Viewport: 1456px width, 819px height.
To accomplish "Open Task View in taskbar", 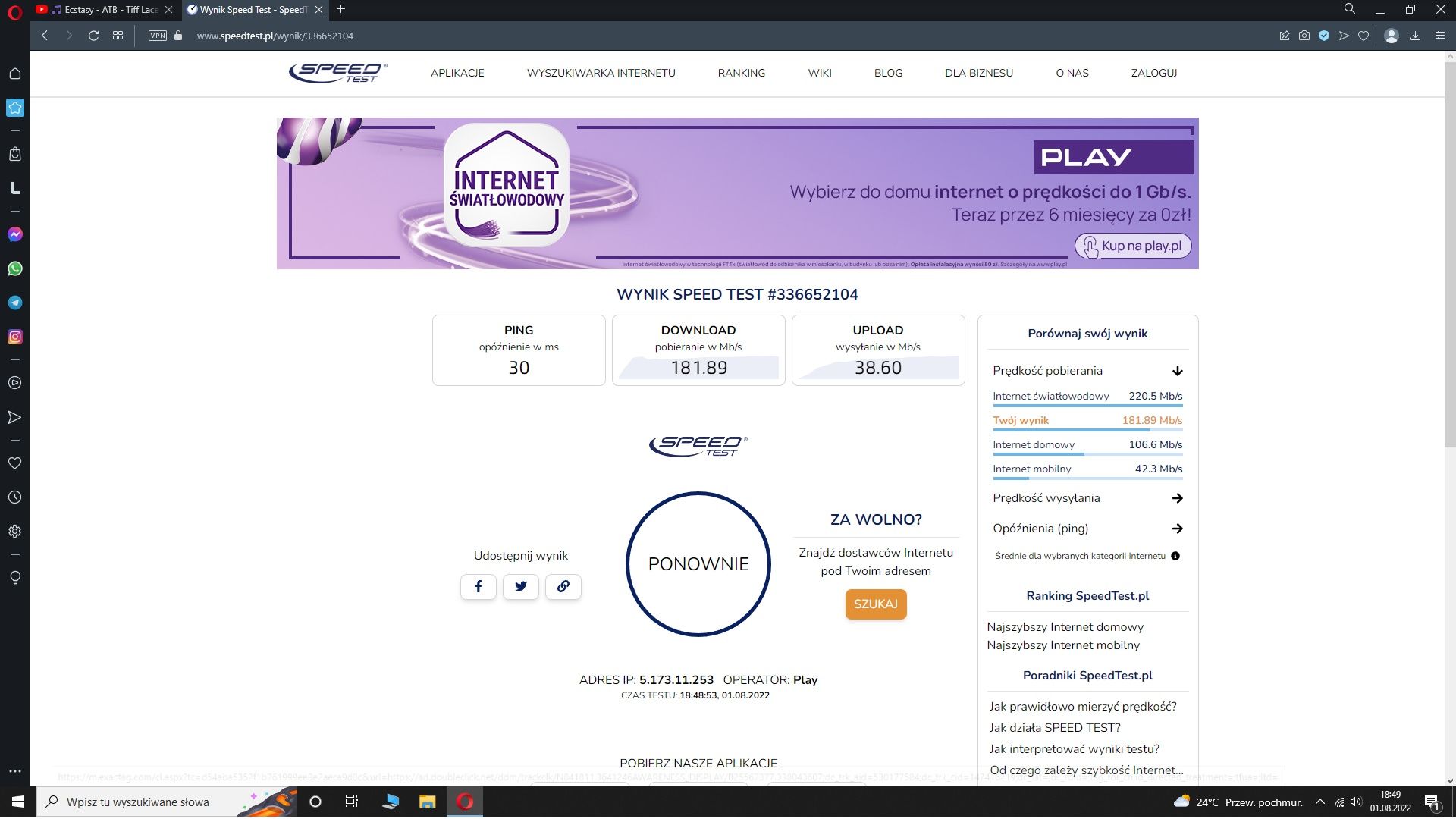I will (352, 802).
